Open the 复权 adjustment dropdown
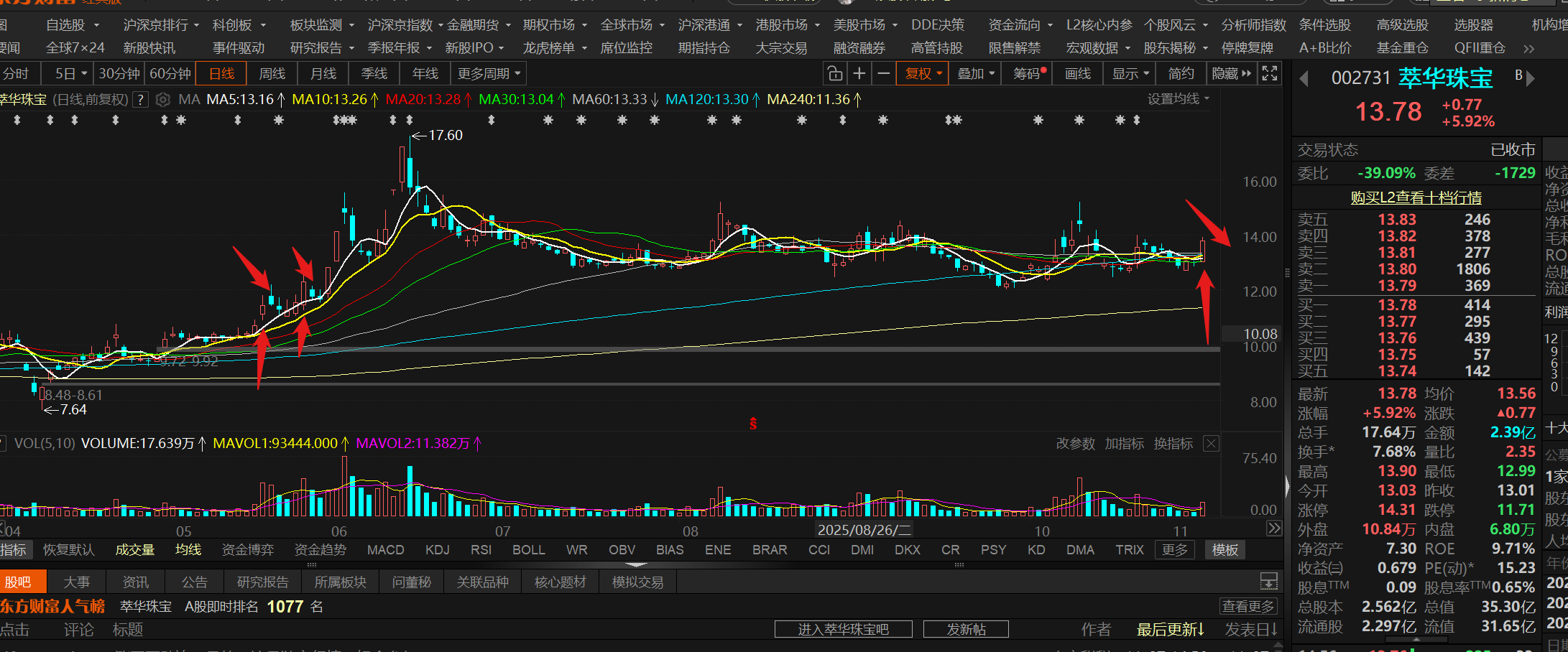The width and height of the screenshot is (1568, 652). [x=923, y=74]
